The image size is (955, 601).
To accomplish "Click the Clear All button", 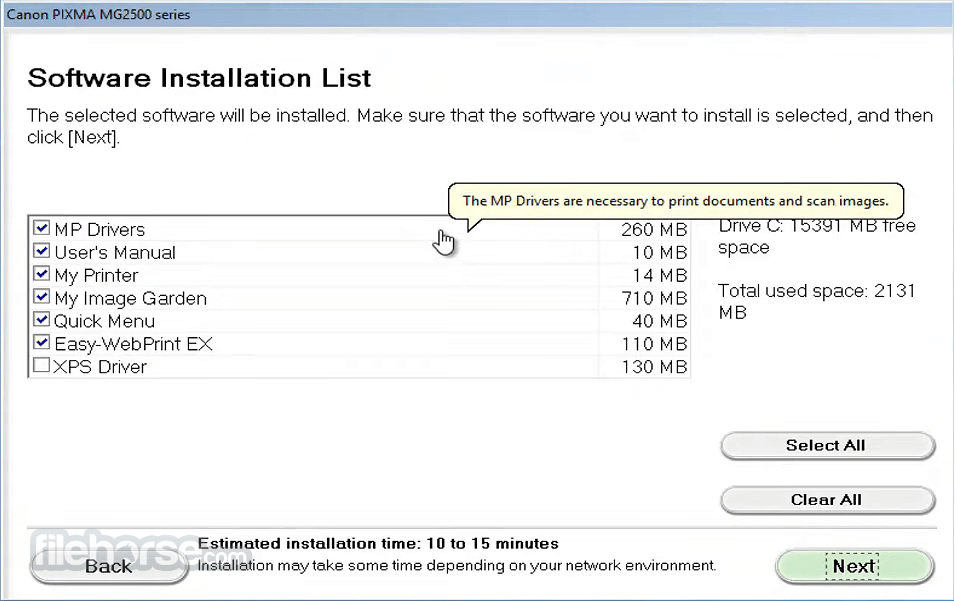I will (x=827, y=500).
